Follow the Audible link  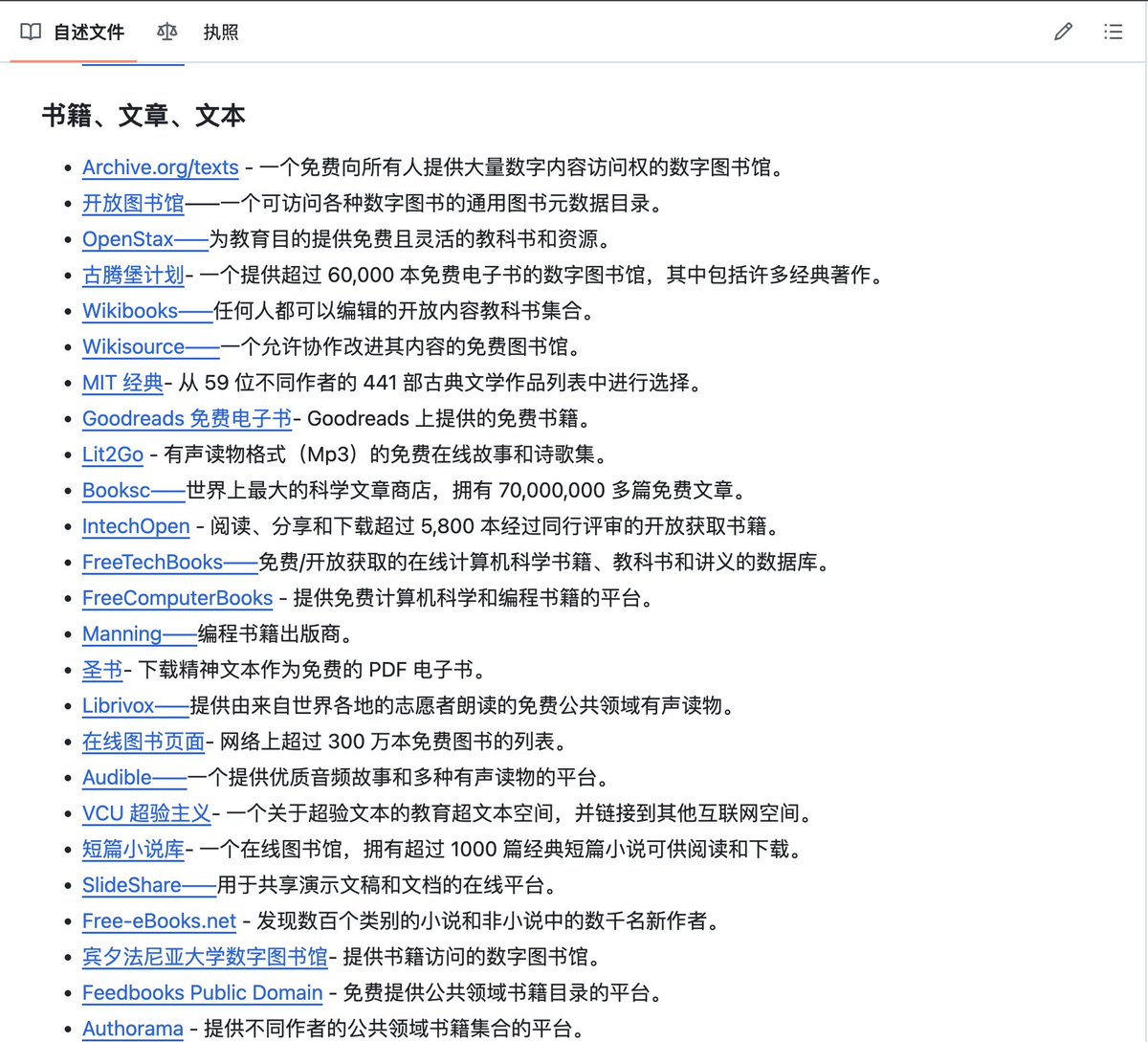pos(135,777)
